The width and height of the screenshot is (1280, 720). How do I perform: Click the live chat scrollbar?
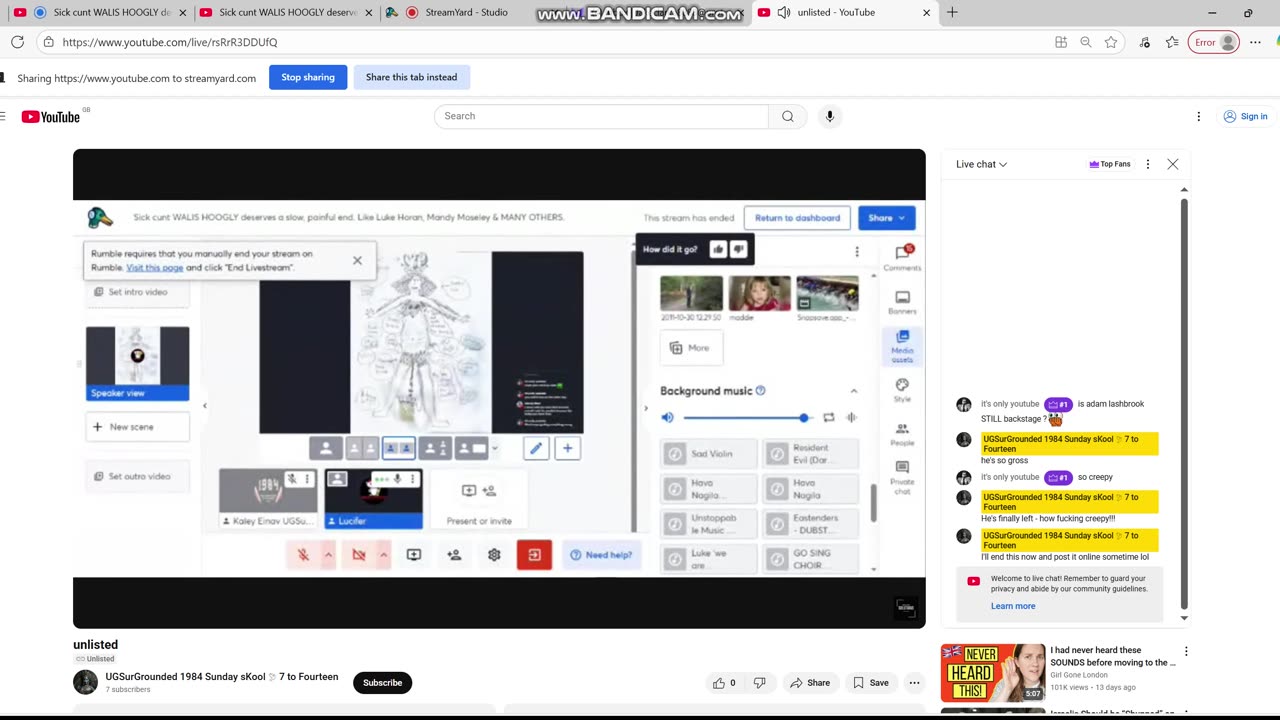pyautogui.click(x=1184, y=403)
